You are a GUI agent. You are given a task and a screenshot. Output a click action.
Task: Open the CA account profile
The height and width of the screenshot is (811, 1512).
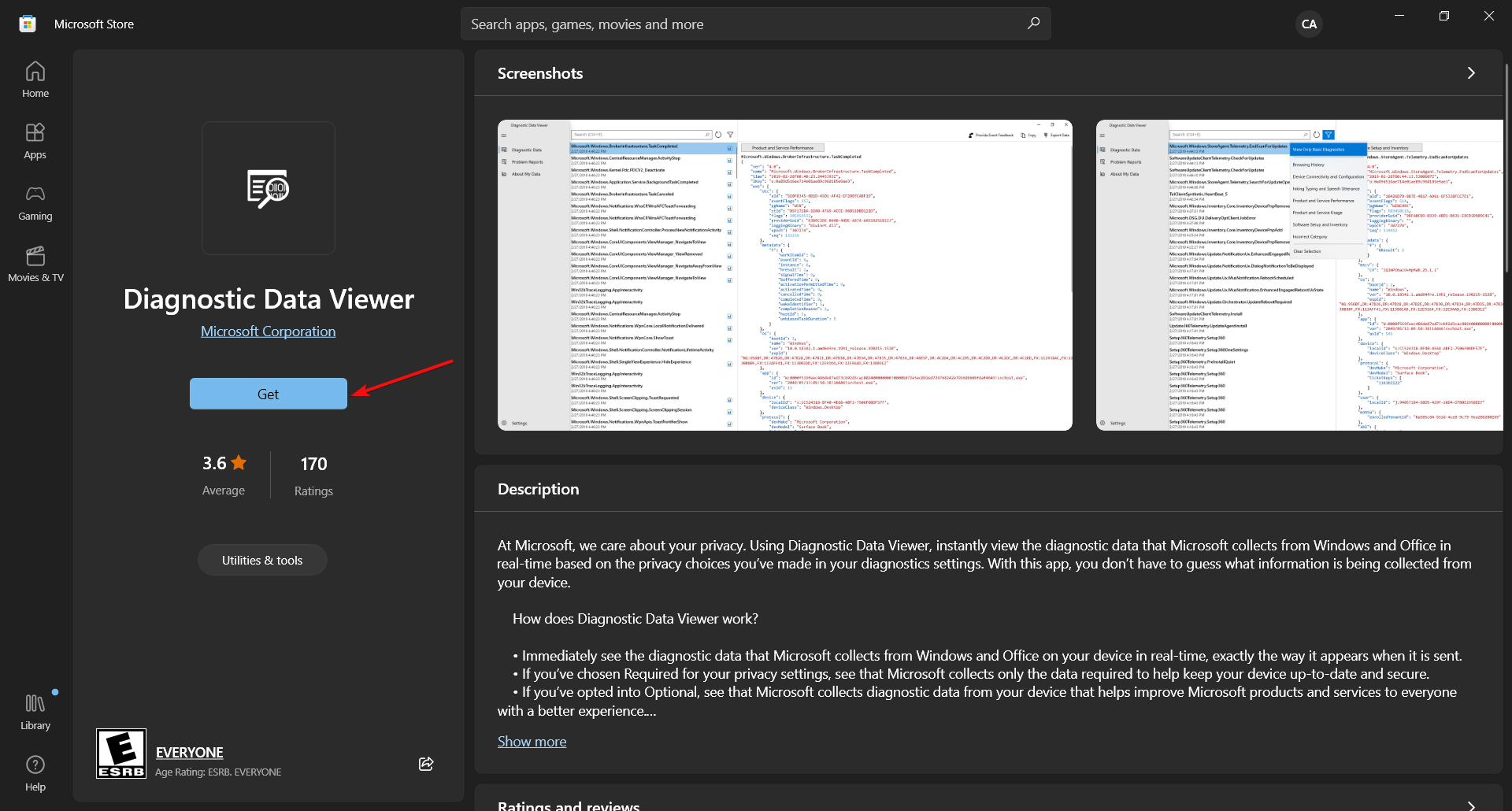1309,24
